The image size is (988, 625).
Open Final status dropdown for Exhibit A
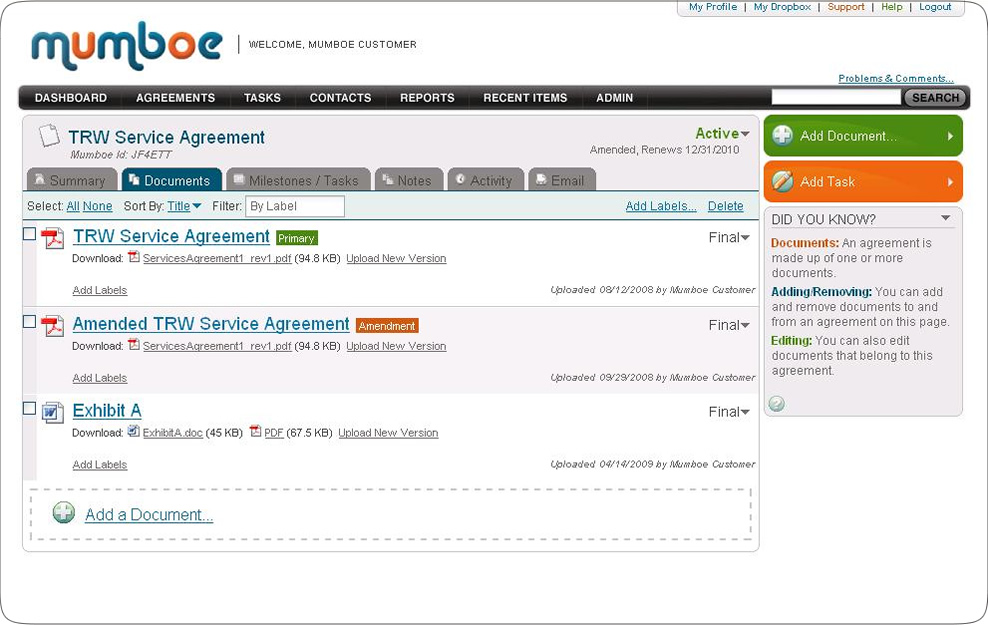[729, 412]
